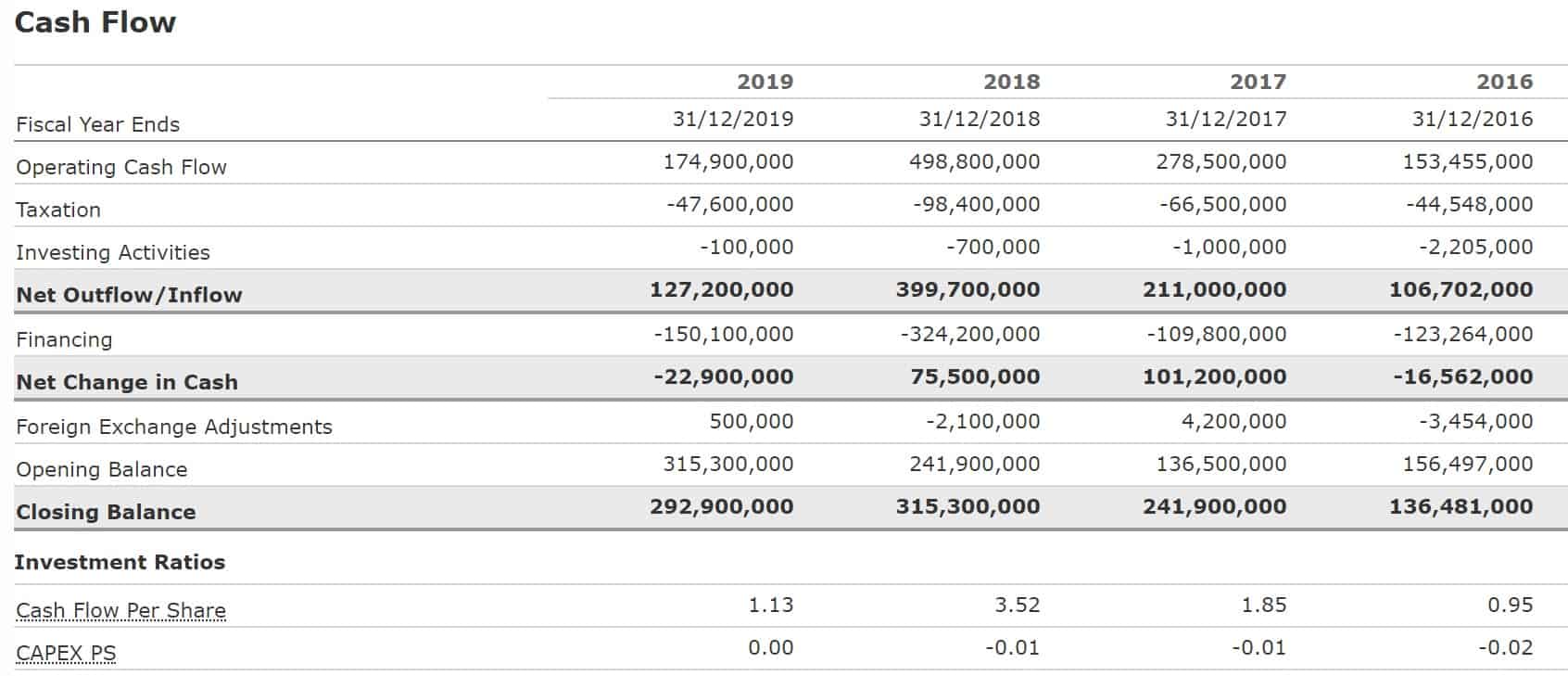The width and height of the screenshot is (1568, 676).
Task: Click the Cash Flow heading
Action: click(x=95, y=22)
